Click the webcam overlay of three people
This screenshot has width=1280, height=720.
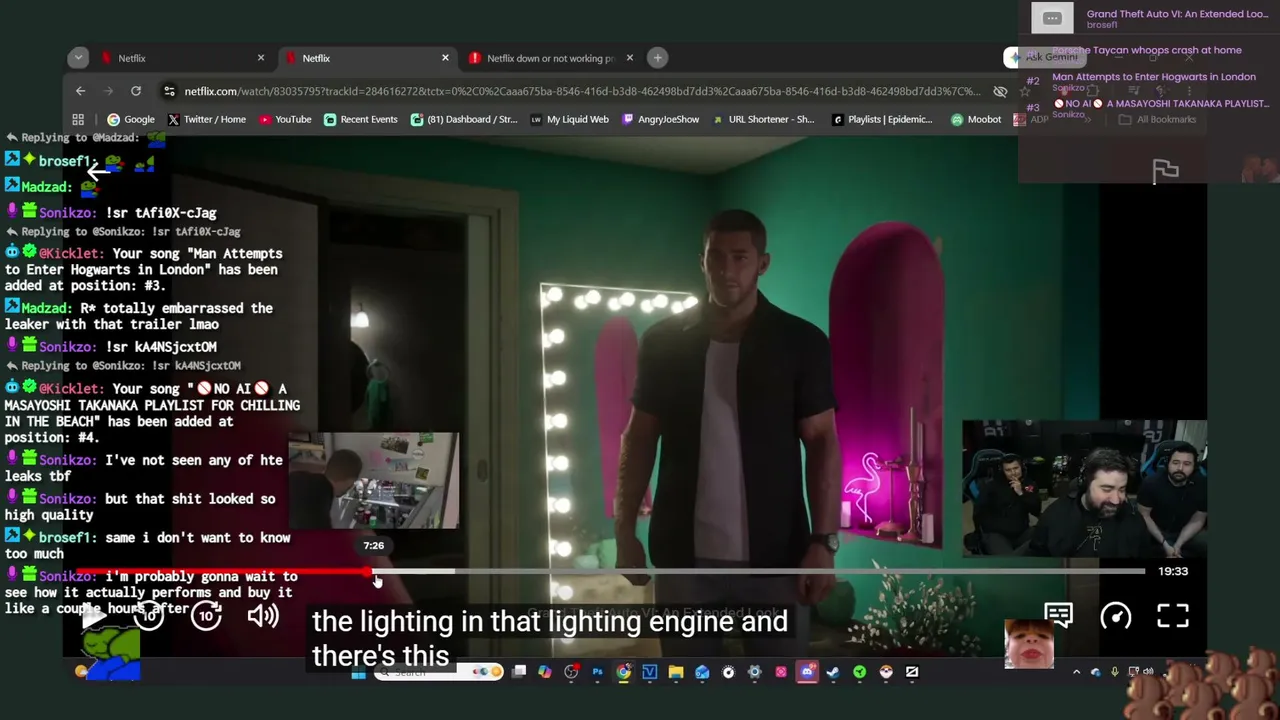click(1084, 488)
